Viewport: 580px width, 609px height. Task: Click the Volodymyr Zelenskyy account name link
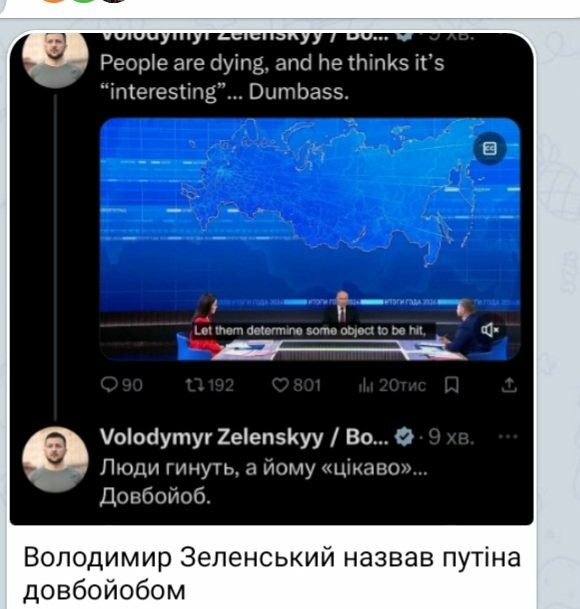pyautogui.click(x=244, y=437)
